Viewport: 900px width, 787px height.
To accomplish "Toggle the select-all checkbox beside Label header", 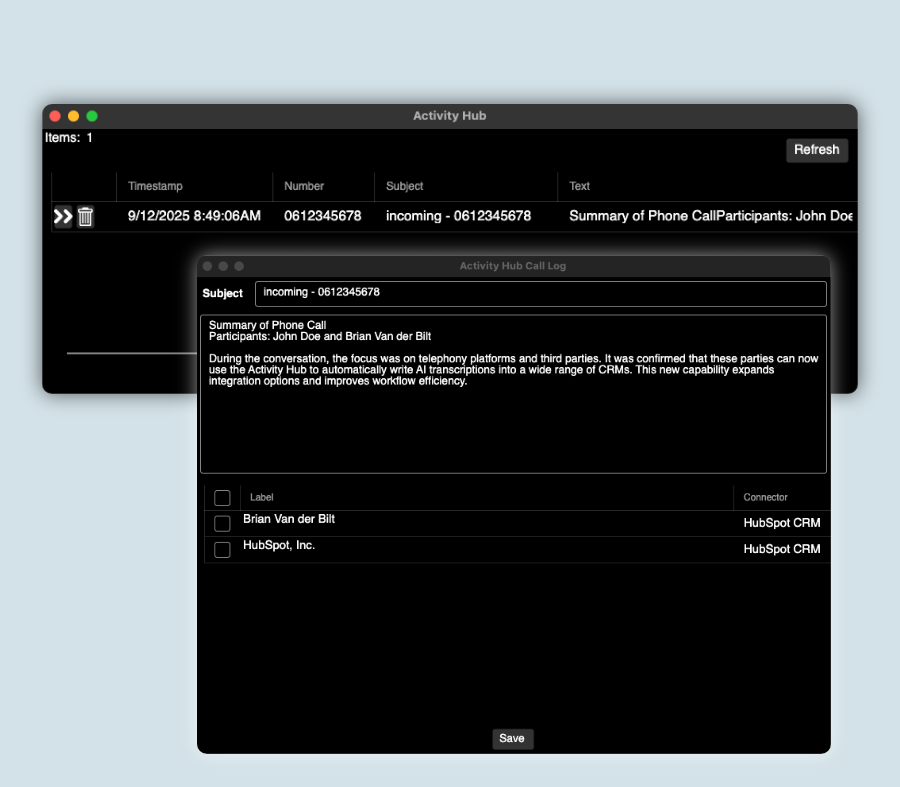I will coord(222,498).
